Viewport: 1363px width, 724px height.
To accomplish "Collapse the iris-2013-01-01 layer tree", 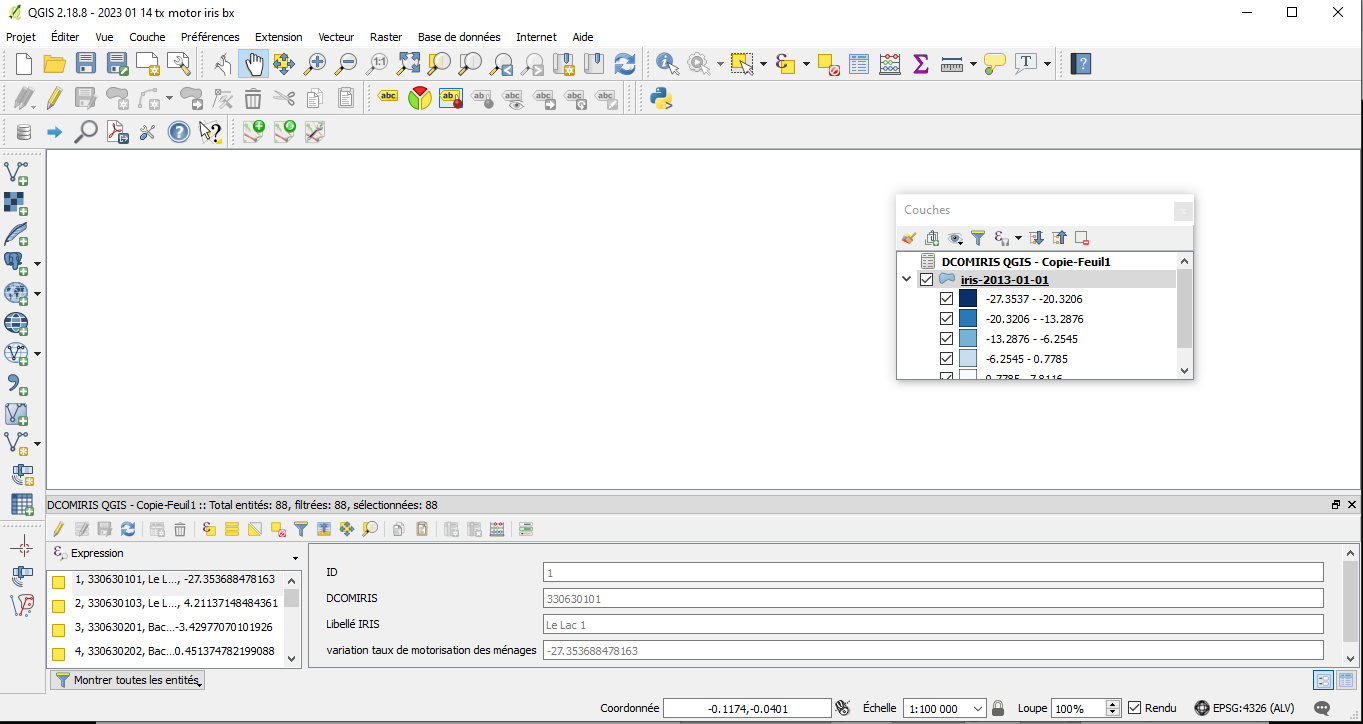I will 907,280.
